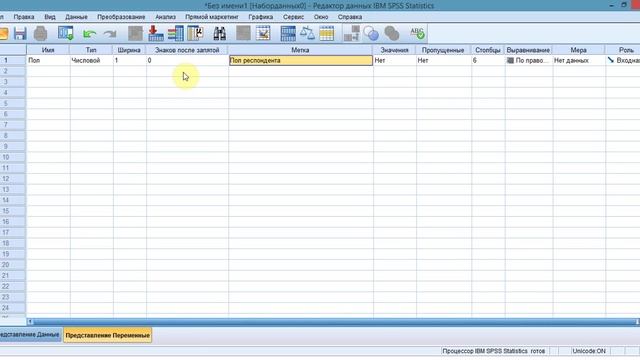
Task: Click 'Процессор IBM SPSS Statistics готов' status
Action: (x=494, y=351)
